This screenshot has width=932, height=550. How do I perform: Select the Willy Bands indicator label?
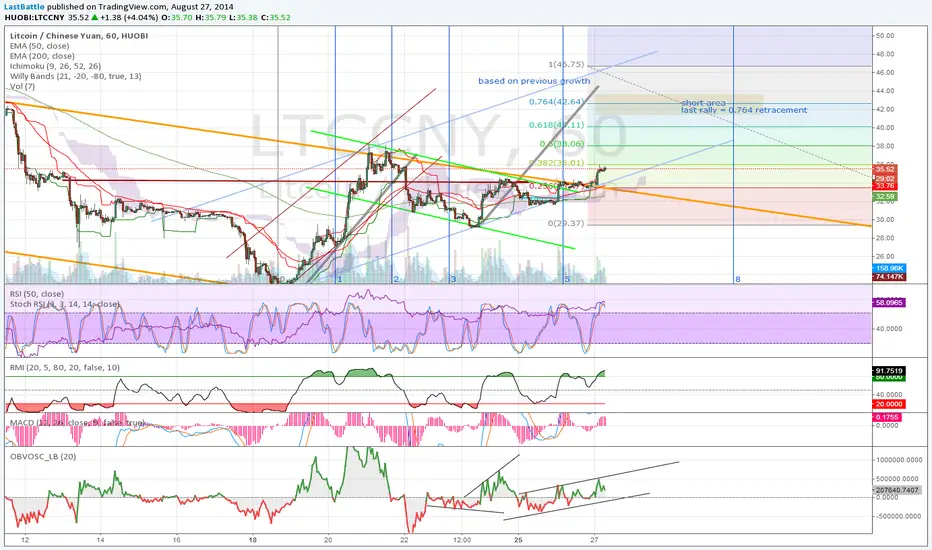tap(75, 76)
